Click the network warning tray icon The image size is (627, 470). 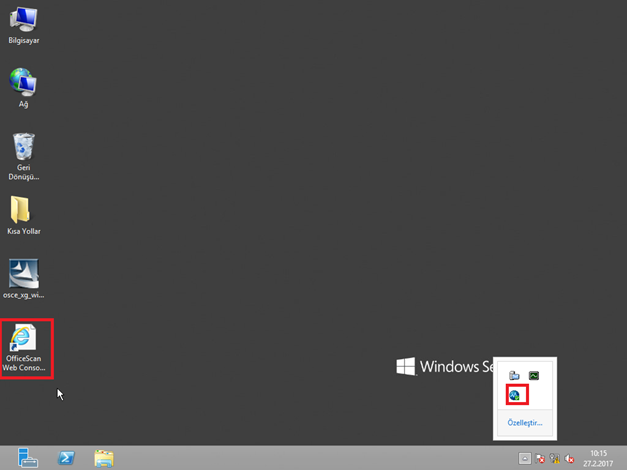555,458
